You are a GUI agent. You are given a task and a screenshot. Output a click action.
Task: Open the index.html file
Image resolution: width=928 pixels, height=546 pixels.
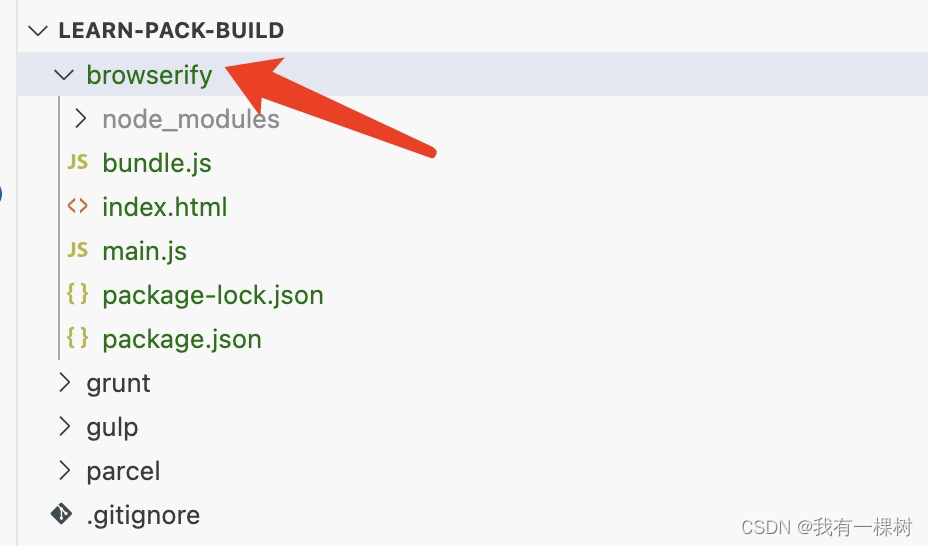165,207
